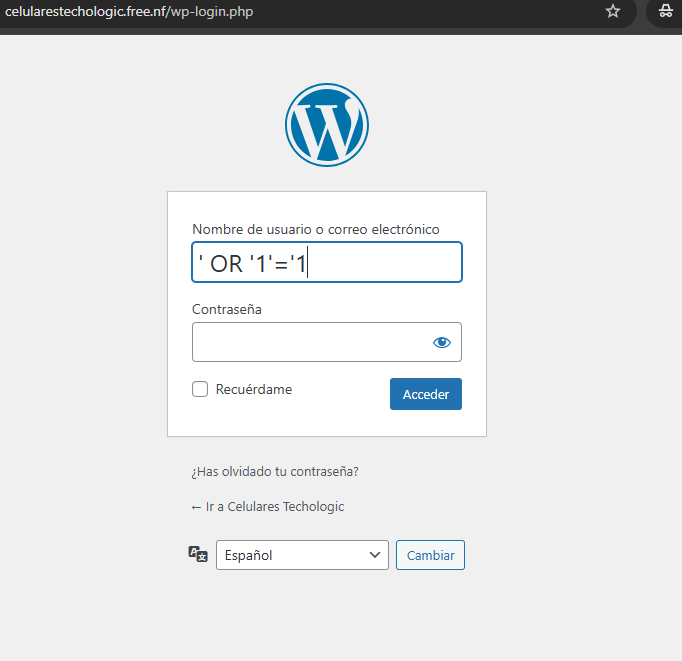Click the Contraseña label
The image size is (682, 661).
tap(227, 309)
